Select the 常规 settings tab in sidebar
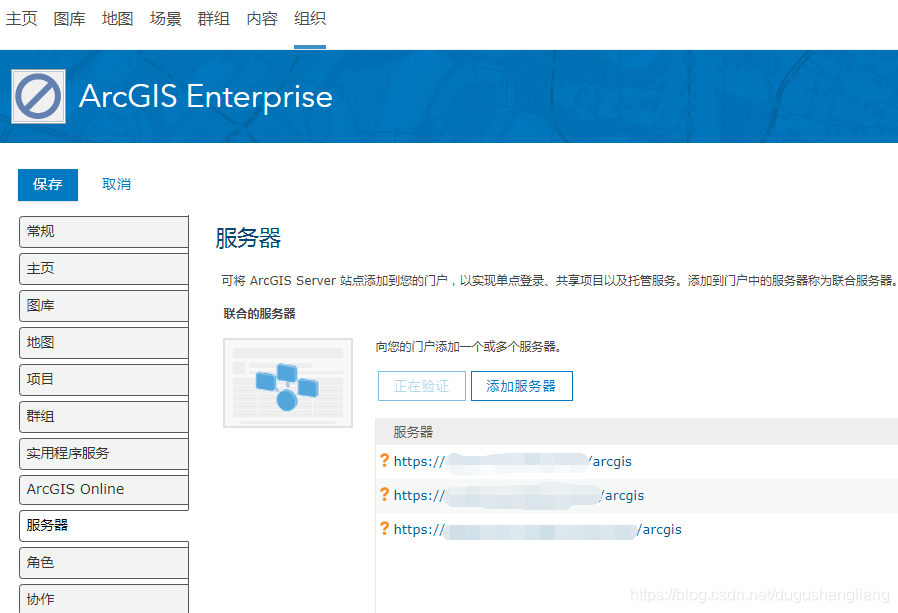The image size is (898, 613). click(103, 232)
